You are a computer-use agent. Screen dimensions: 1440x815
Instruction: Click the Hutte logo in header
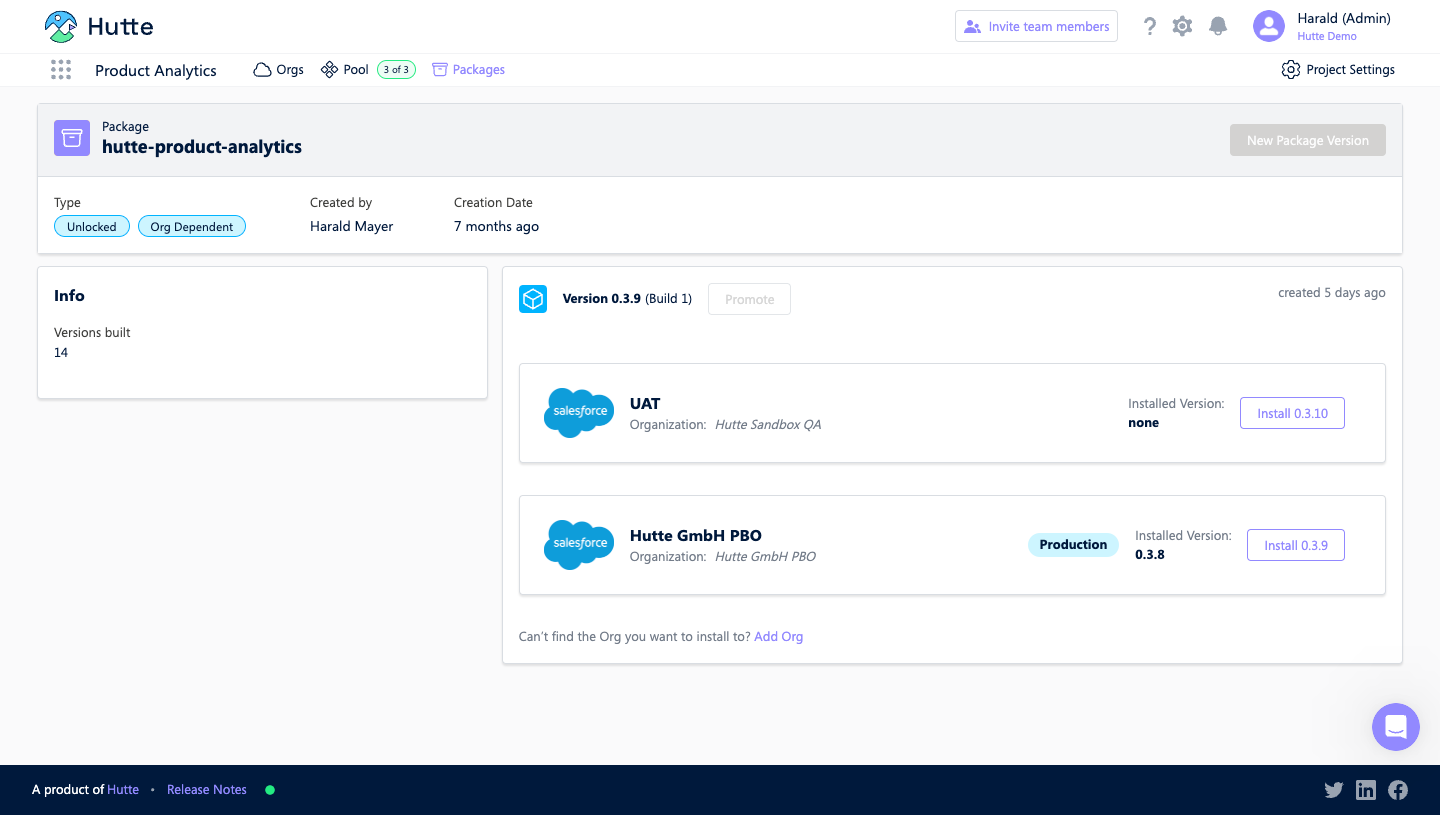(99, 27)
